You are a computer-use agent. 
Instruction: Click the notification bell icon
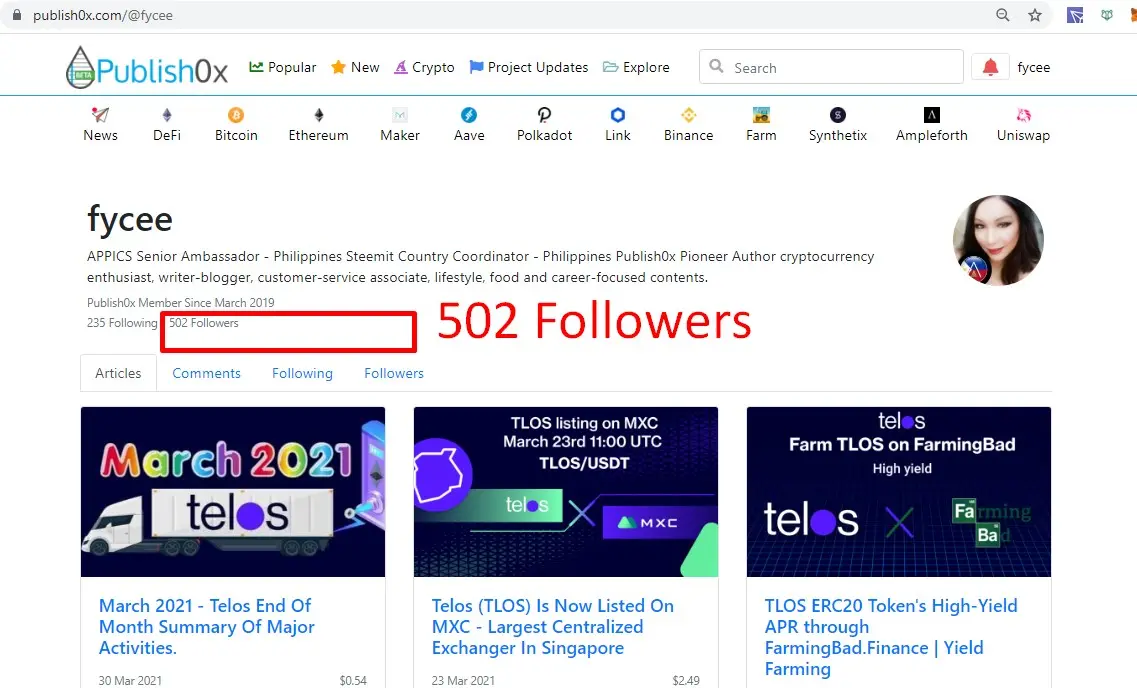(990, 67)
